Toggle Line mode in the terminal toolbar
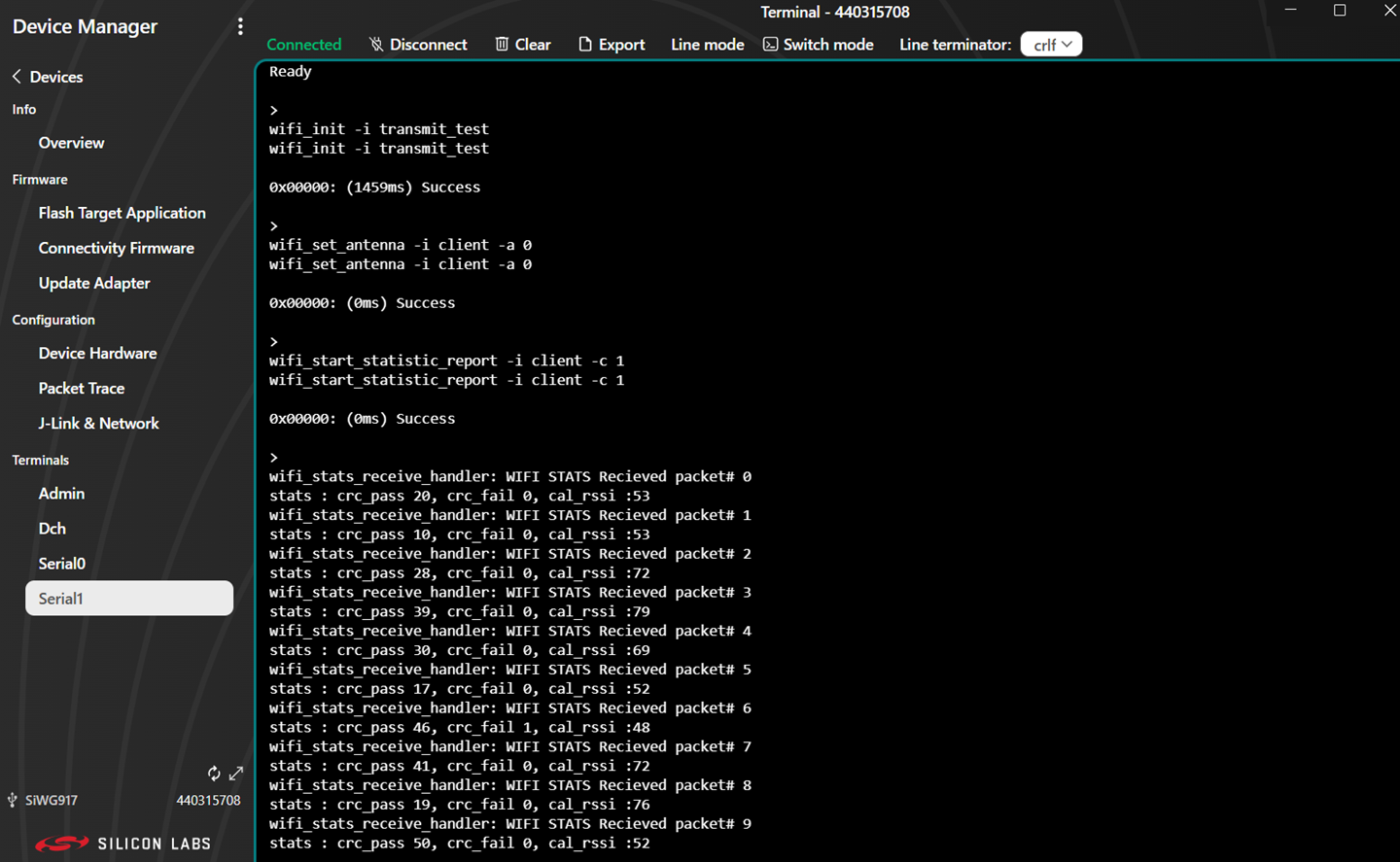The image size is (1400, 862). [x=707, y=44]
